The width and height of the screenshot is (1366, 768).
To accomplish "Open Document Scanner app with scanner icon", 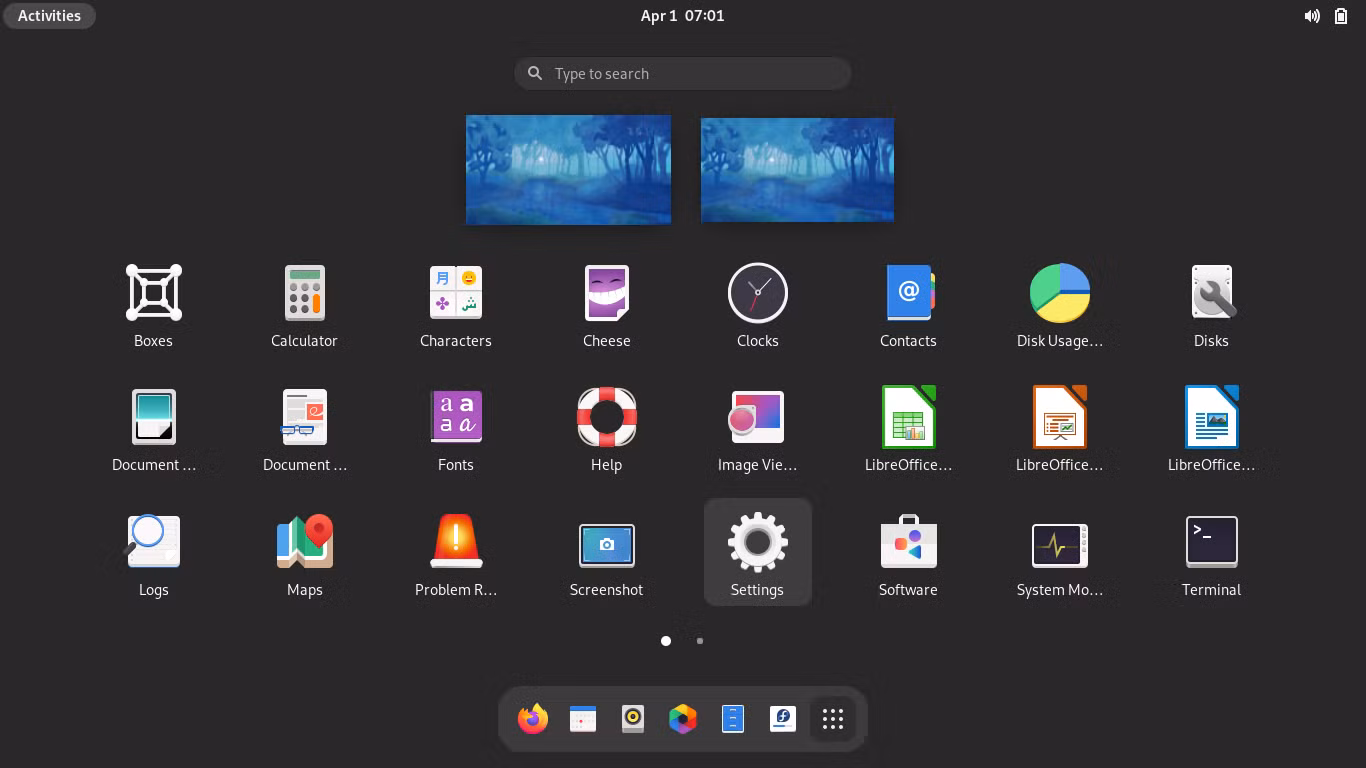I will (x=153, y=429).
